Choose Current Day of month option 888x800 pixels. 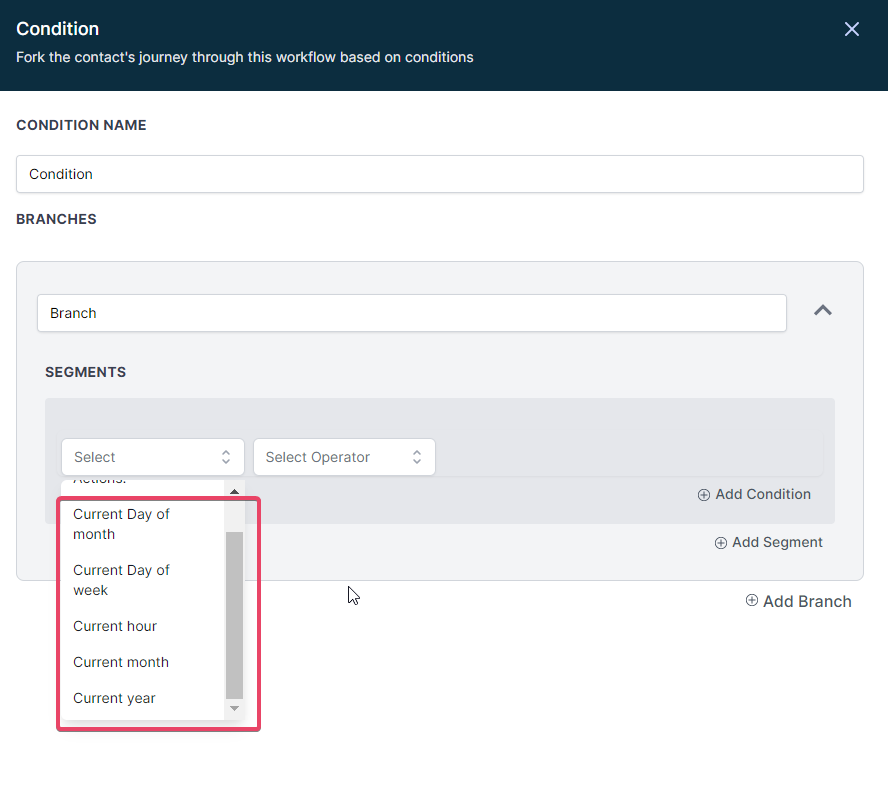[121, 524]
